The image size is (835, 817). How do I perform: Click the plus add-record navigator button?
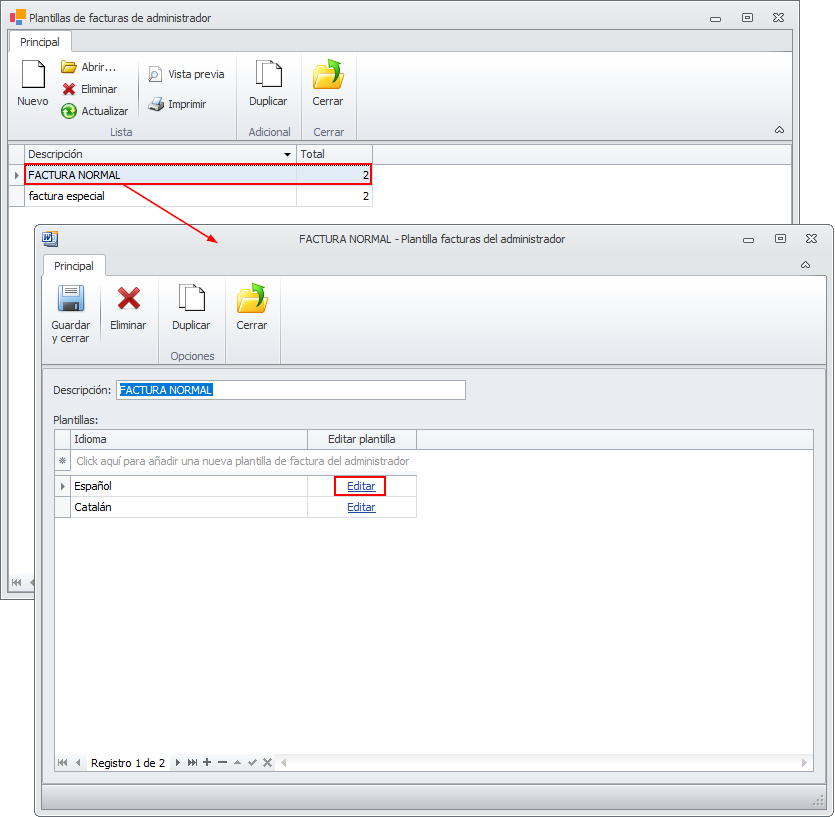[x=207, y=763]
